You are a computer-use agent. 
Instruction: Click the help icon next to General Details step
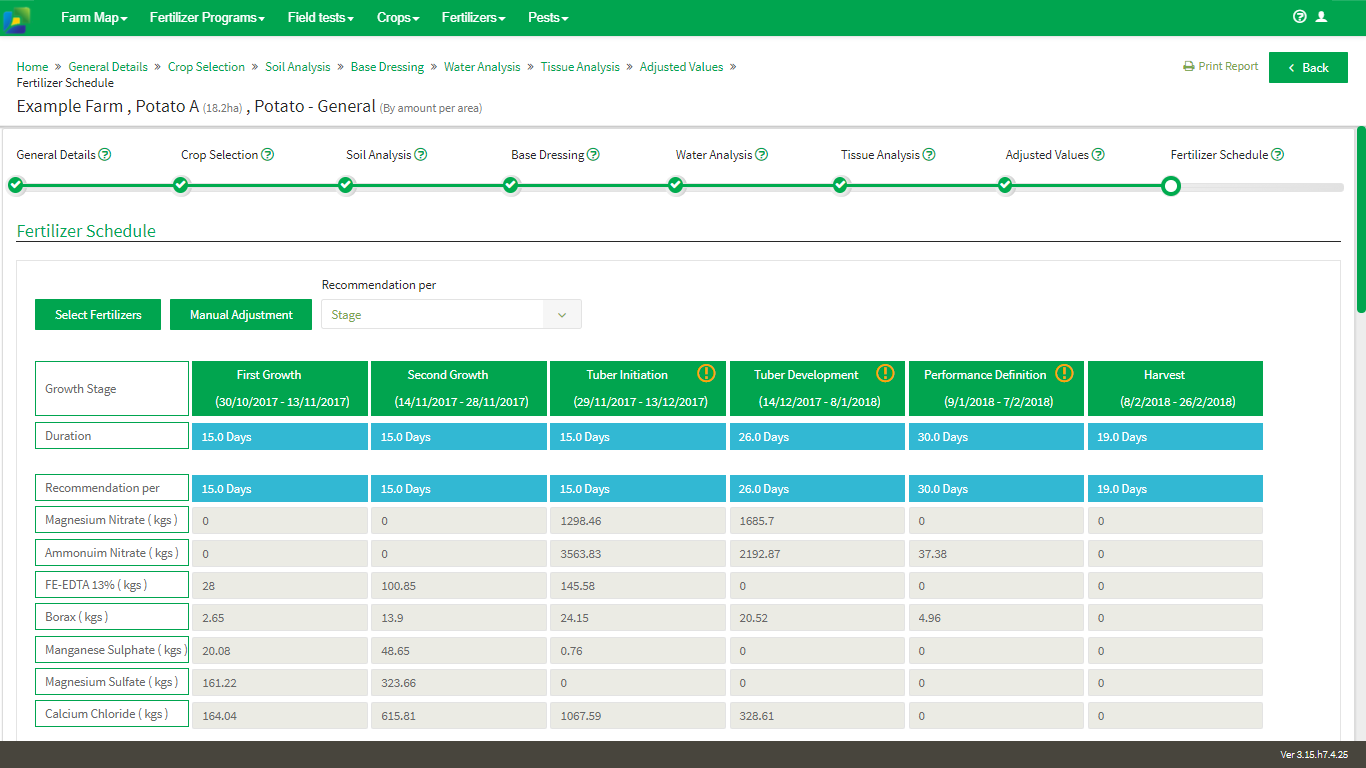coord(105,155)
